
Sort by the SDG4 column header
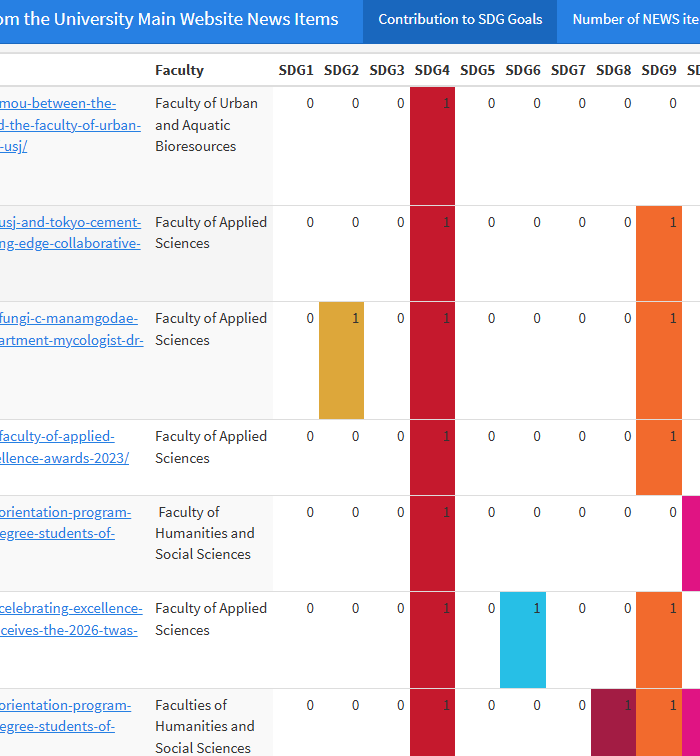point(432,70)
